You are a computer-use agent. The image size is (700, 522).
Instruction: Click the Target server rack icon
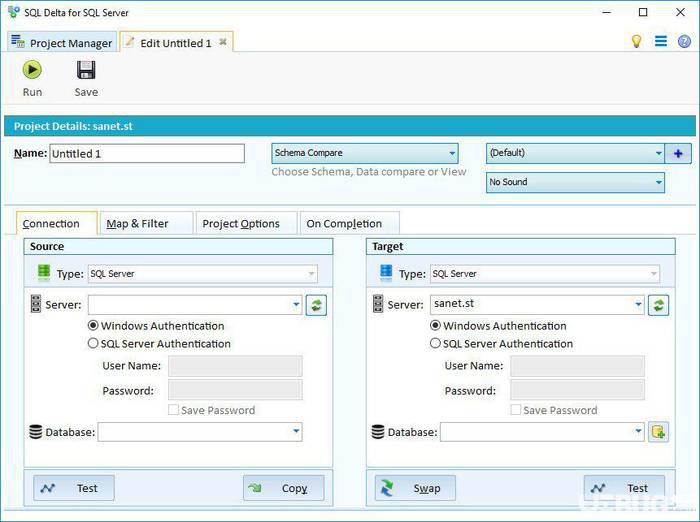[378, 304]
